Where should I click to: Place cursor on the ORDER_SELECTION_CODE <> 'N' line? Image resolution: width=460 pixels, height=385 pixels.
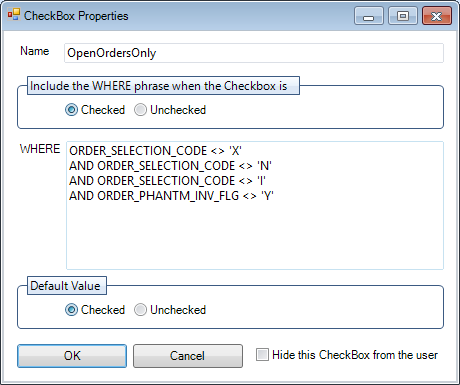[x=170, y=166]
